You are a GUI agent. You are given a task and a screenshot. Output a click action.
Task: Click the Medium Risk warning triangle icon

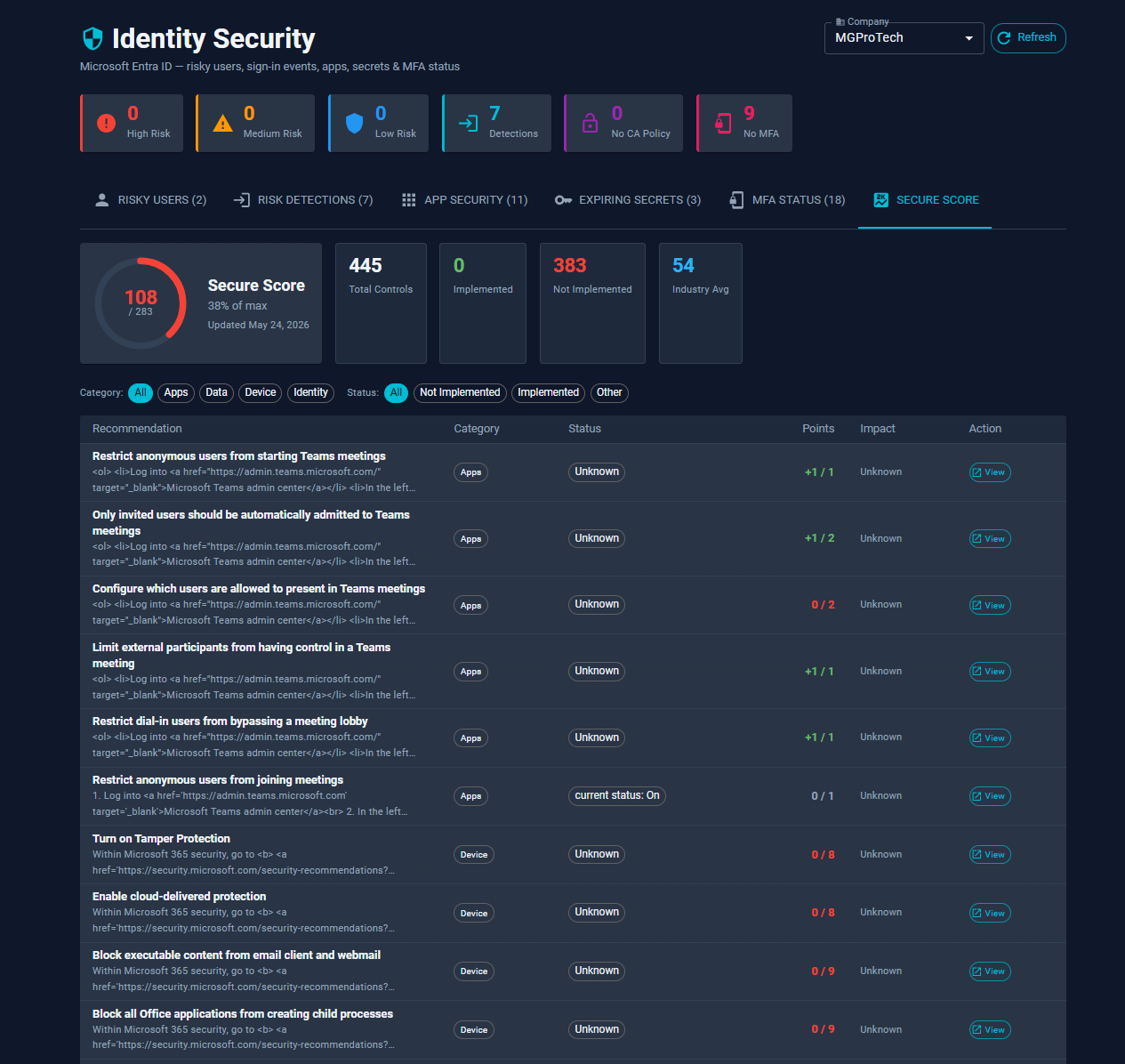223,123
